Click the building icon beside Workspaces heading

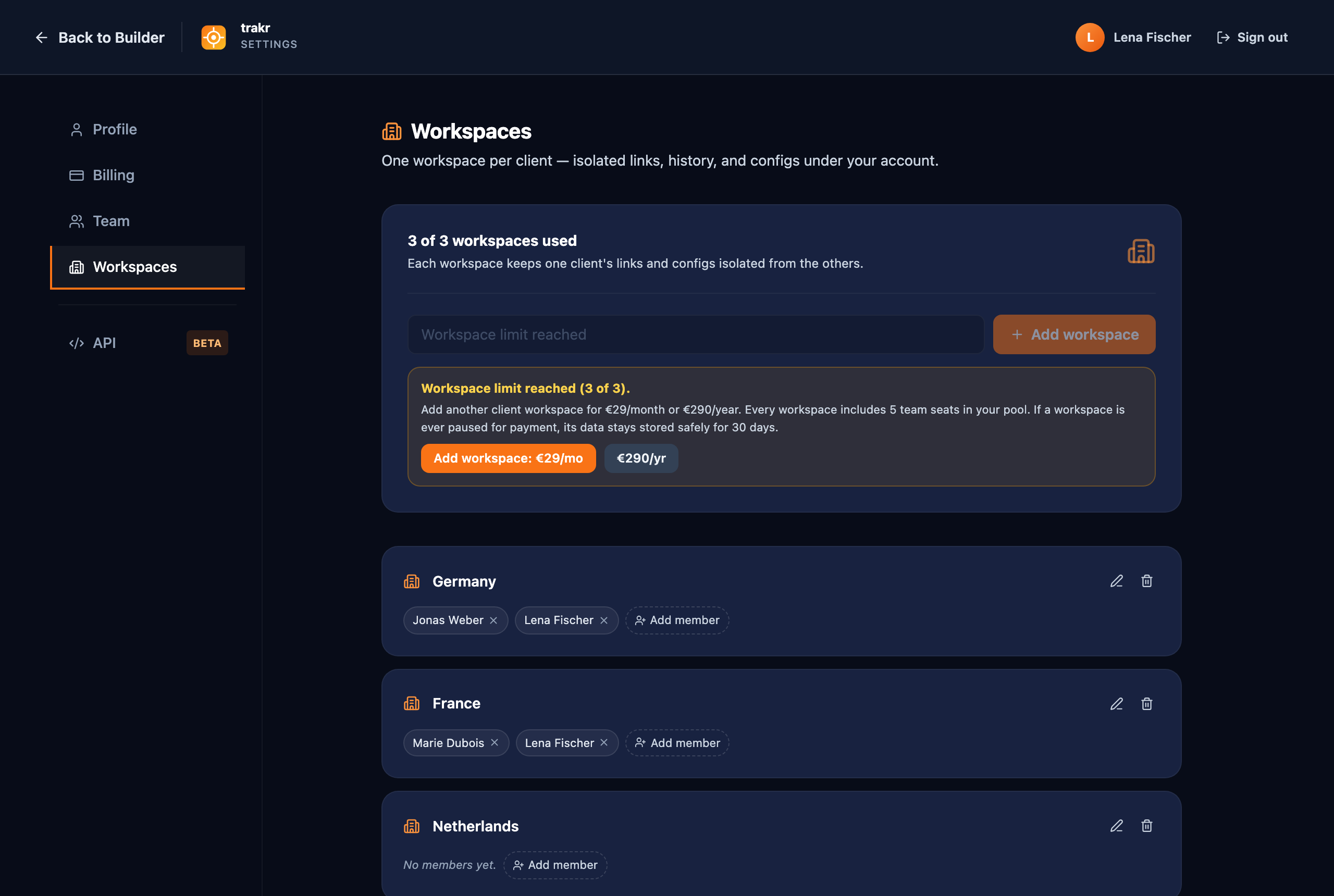391,131
